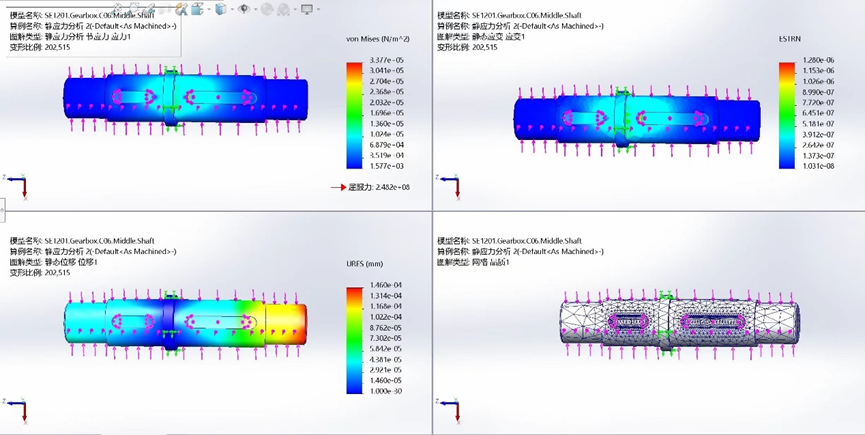The image size is (865, 435).
Task: Click the Edit Appearance sphere icon
Action: (x=266, y=9)
